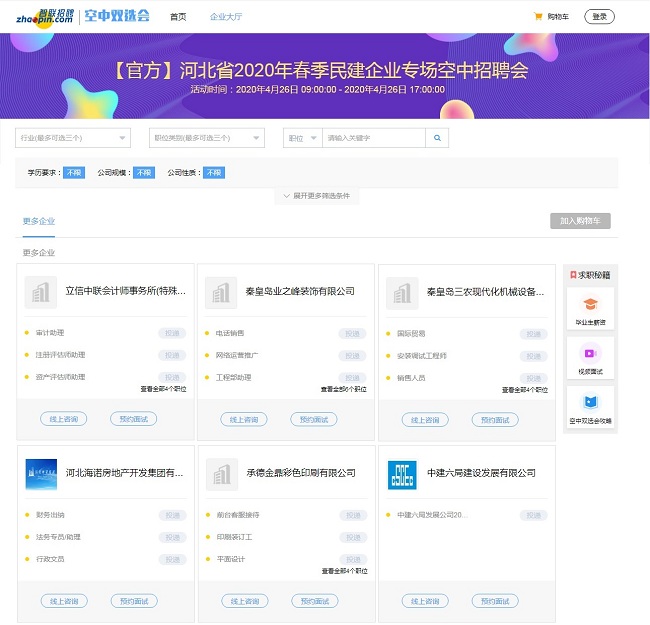Open the 职位 search type dropdown
The width and height of the screenshot is (650, 625).
pyautogui.click(x=303, y=138)
